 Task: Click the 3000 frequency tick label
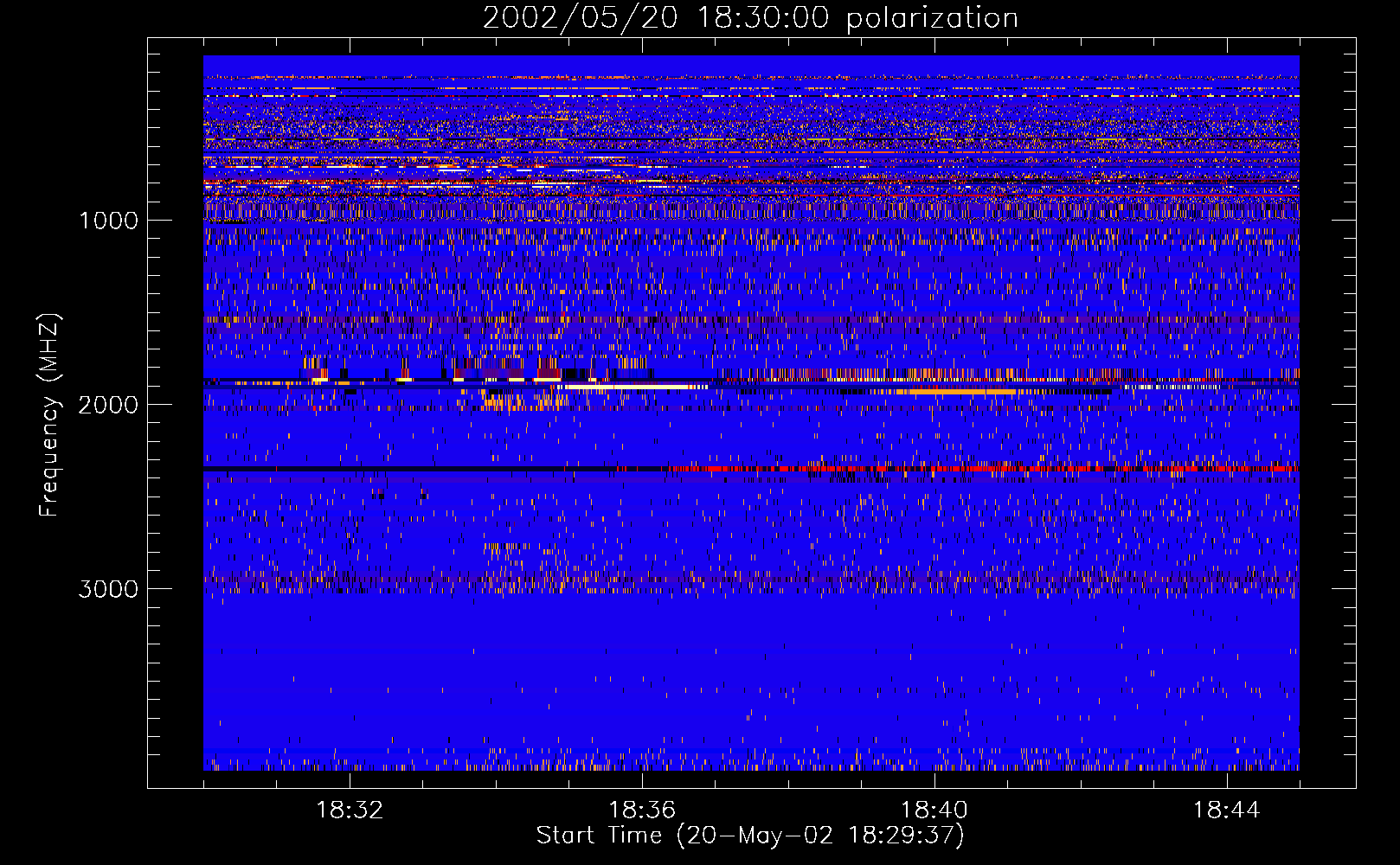108,589
